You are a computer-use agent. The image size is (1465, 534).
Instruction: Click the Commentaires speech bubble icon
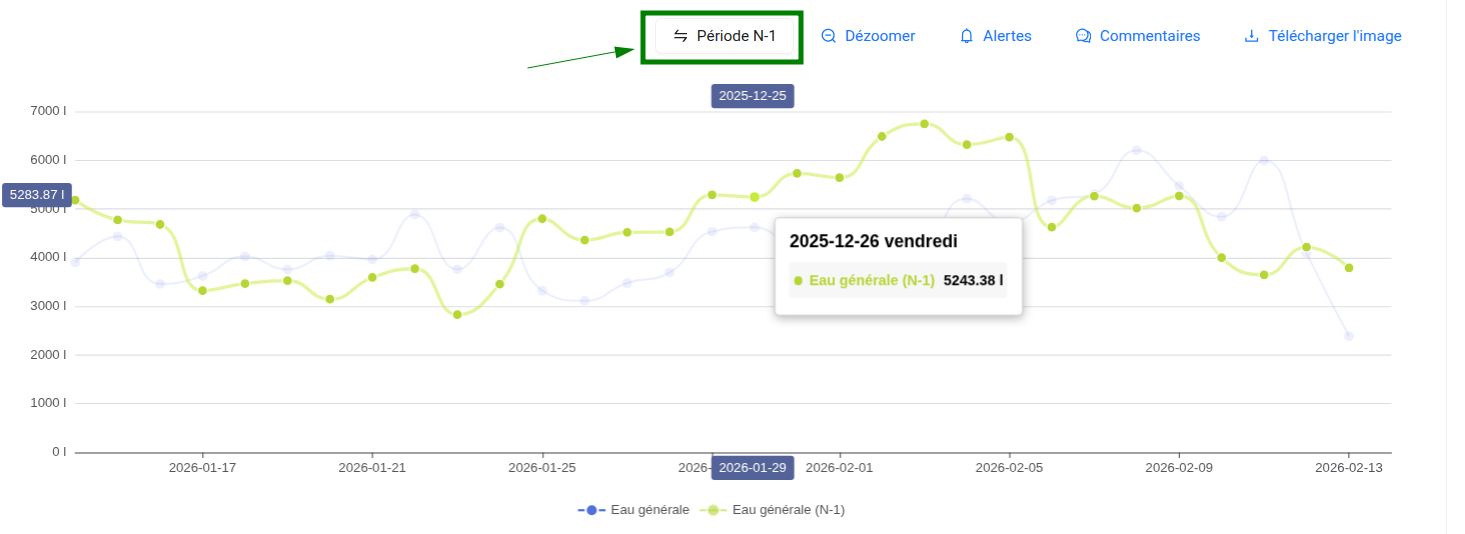(1082, 36)
